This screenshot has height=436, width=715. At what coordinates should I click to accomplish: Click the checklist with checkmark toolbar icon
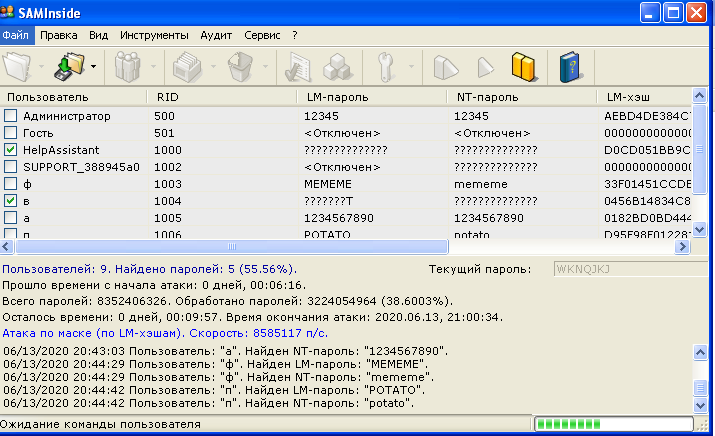coord(297,67)
